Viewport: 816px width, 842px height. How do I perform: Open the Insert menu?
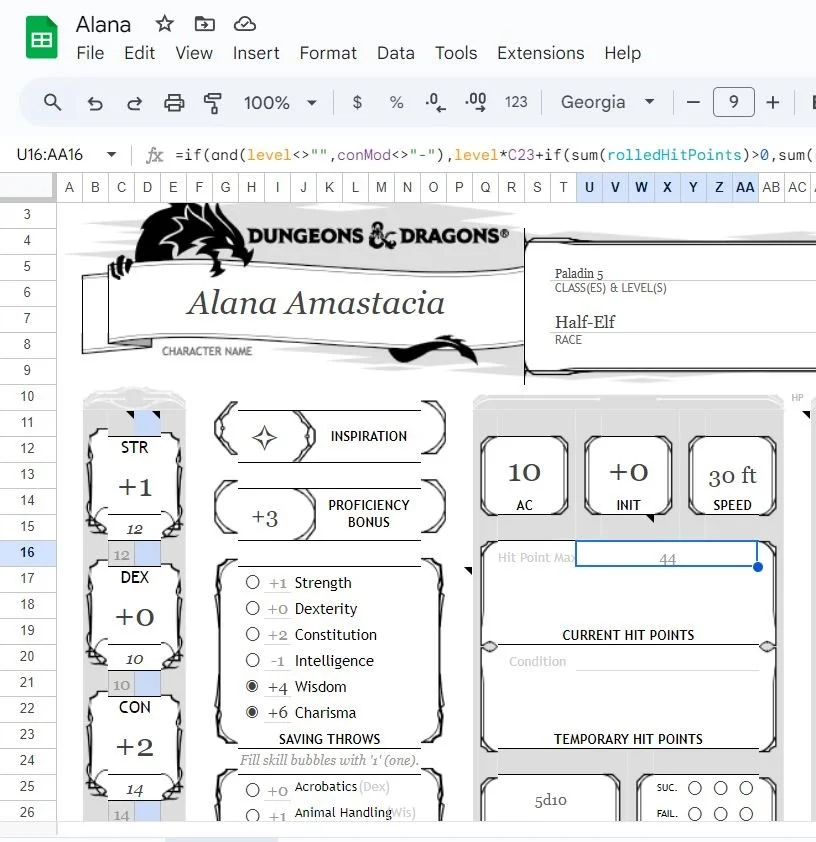256,53
